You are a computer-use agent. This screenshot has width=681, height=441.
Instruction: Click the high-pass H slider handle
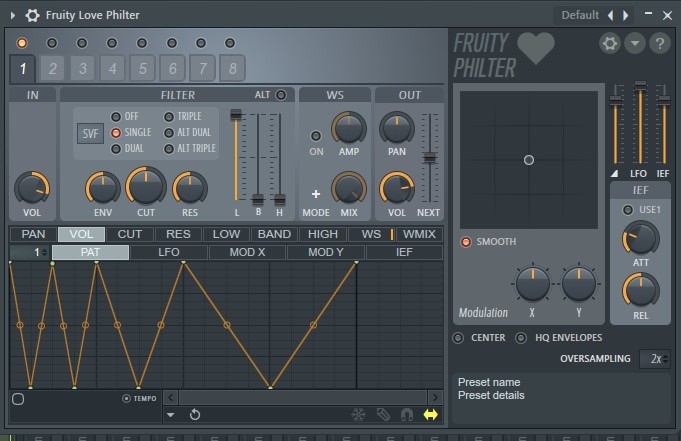coord(280,200)
